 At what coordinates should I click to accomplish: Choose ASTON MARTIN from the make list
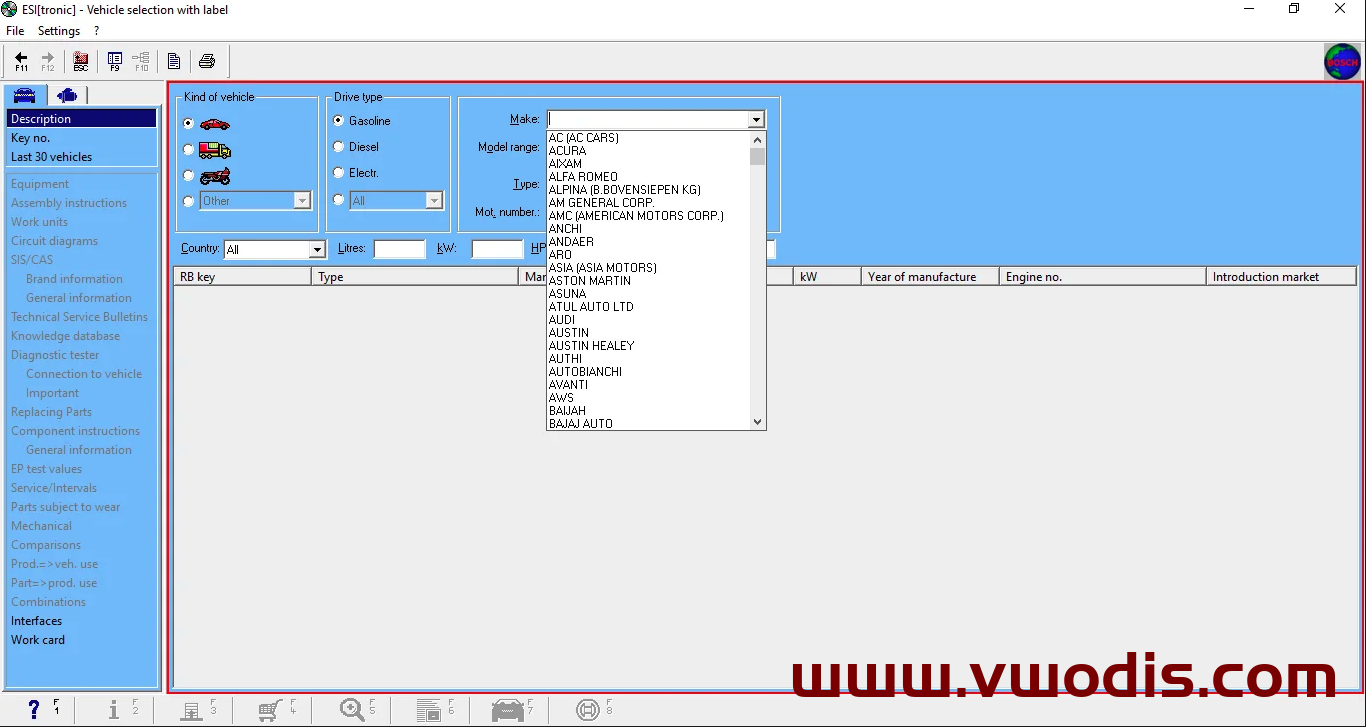coord(590,281)
